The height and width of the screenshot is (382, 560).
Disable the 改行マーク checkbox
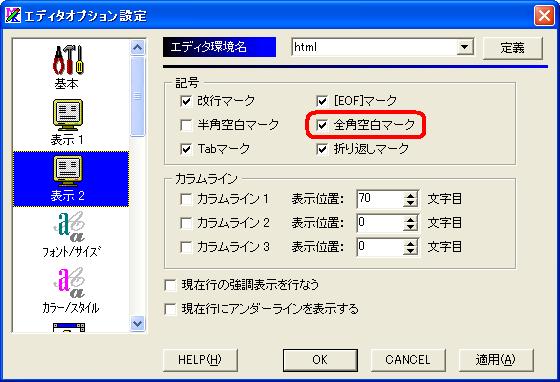pyautogui.click(x=186, y=101)
